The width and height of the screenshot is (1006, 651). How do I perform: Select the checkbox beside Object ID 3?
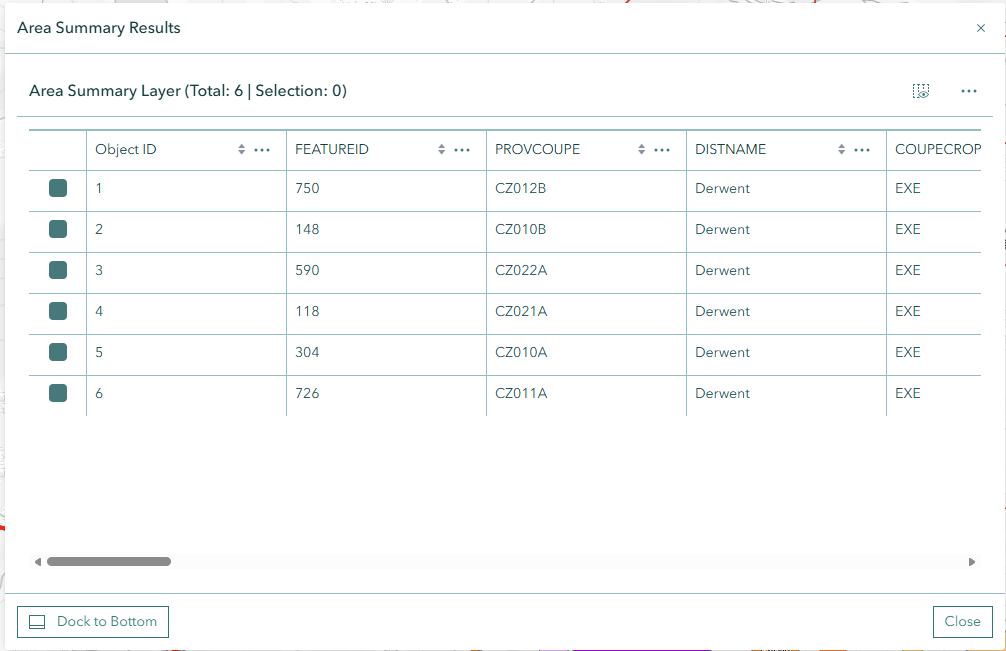[x=57, y=270]
